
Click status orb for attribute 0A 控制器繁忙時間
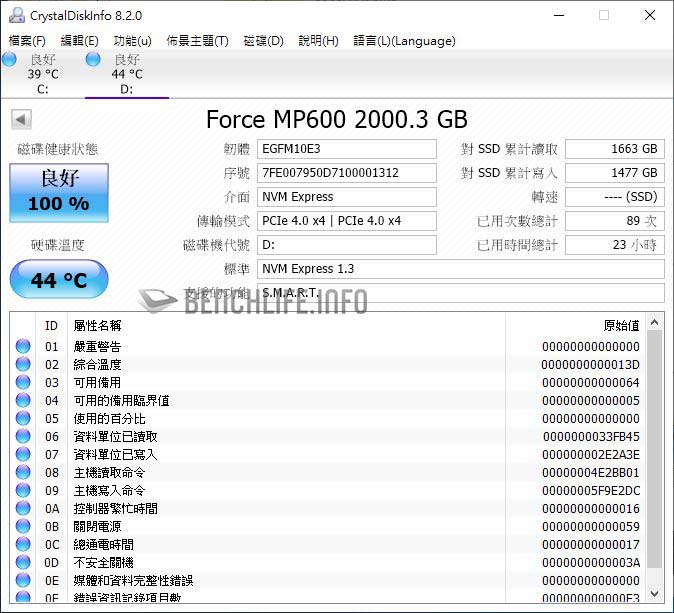pos(23,509)
